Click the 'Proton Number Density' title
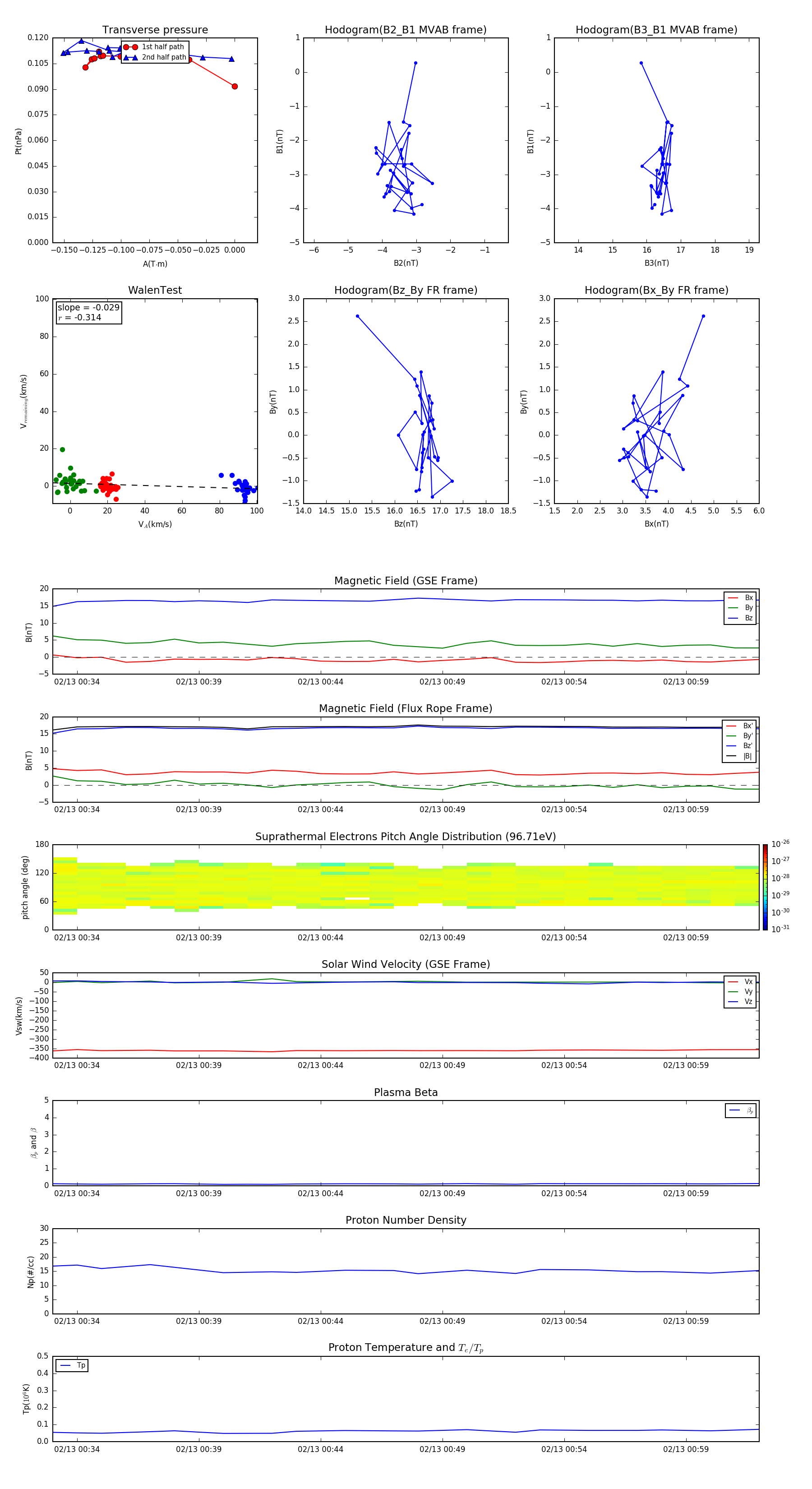The width and height of the screenshot is (812, 1489). click(x=406, y=1220)
